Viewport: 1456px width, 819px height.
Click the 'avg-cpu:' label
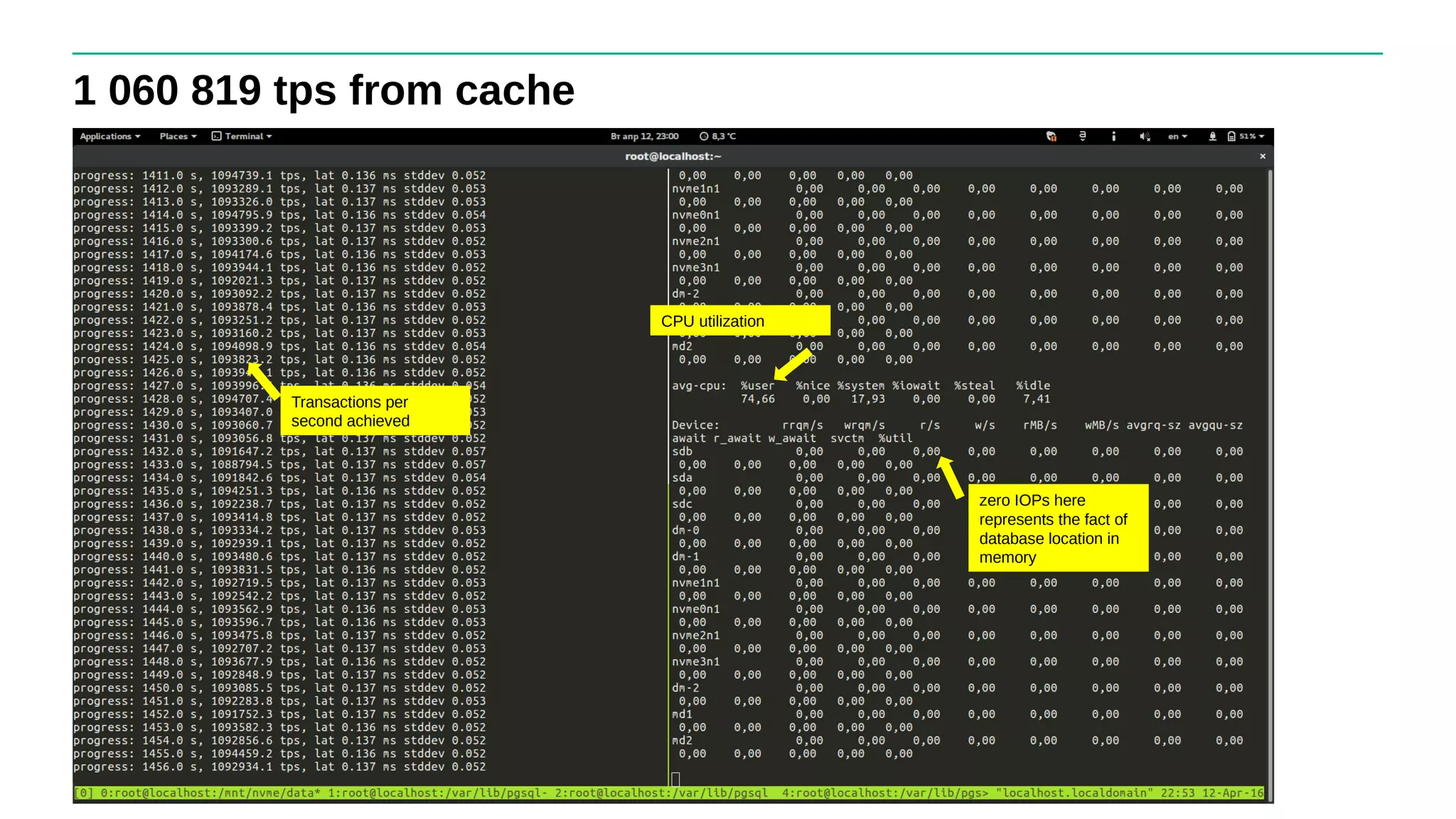[x=699, y=386]
